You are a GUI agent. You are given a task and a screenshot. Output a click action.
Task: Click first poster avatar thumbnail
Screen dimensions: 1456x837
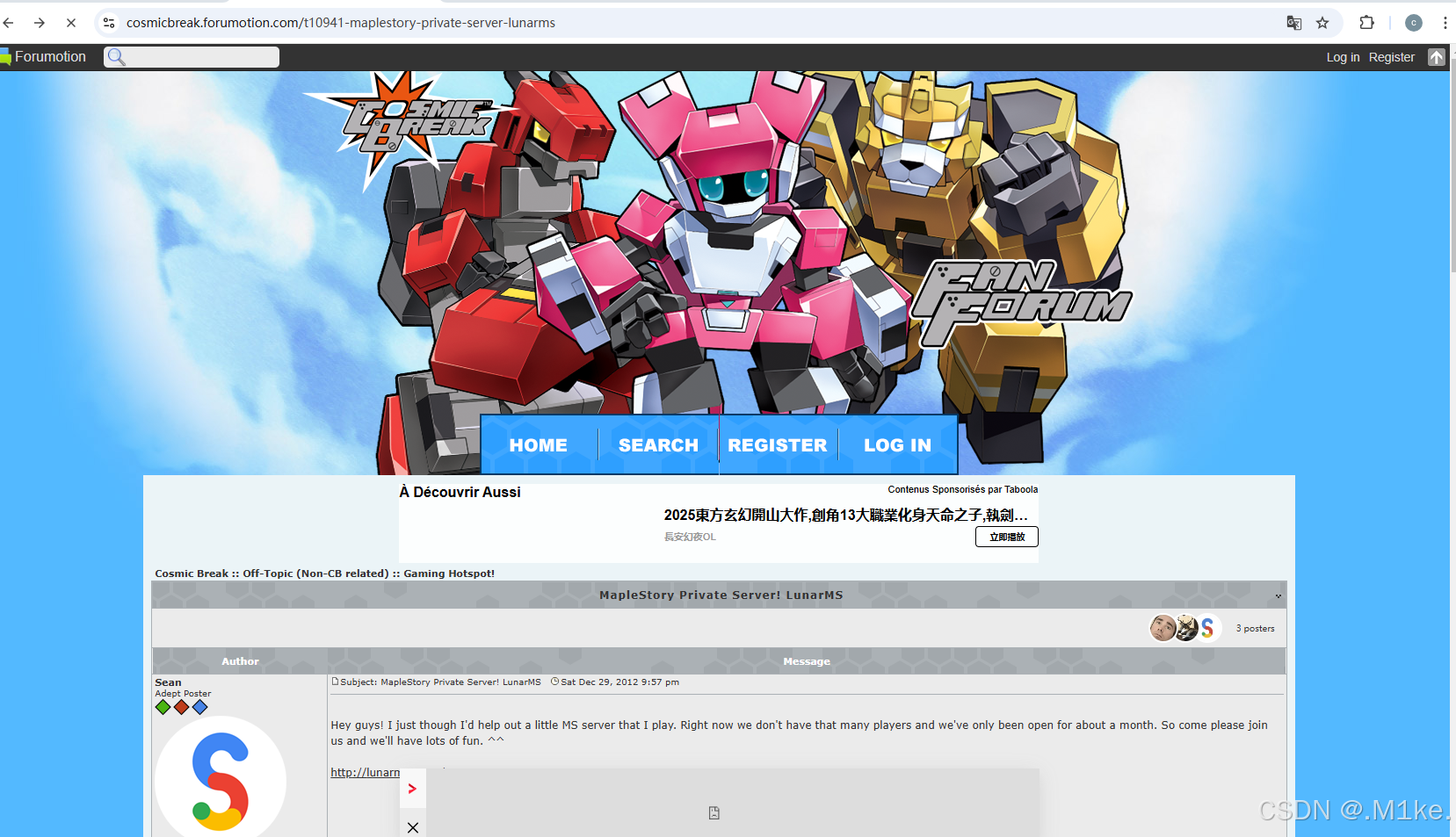tap(1163, 628)
